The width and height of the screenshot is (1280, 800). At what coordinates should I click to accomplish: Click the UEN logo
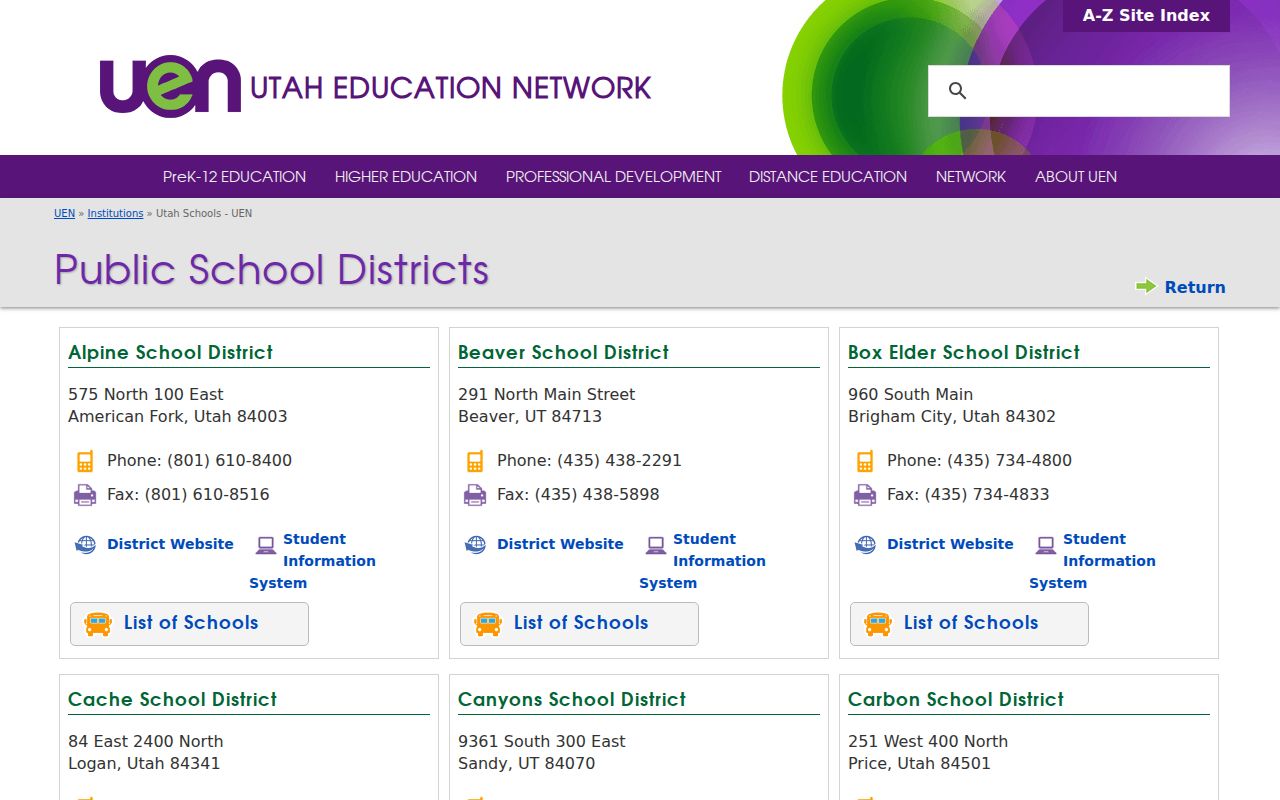(170, 86)
